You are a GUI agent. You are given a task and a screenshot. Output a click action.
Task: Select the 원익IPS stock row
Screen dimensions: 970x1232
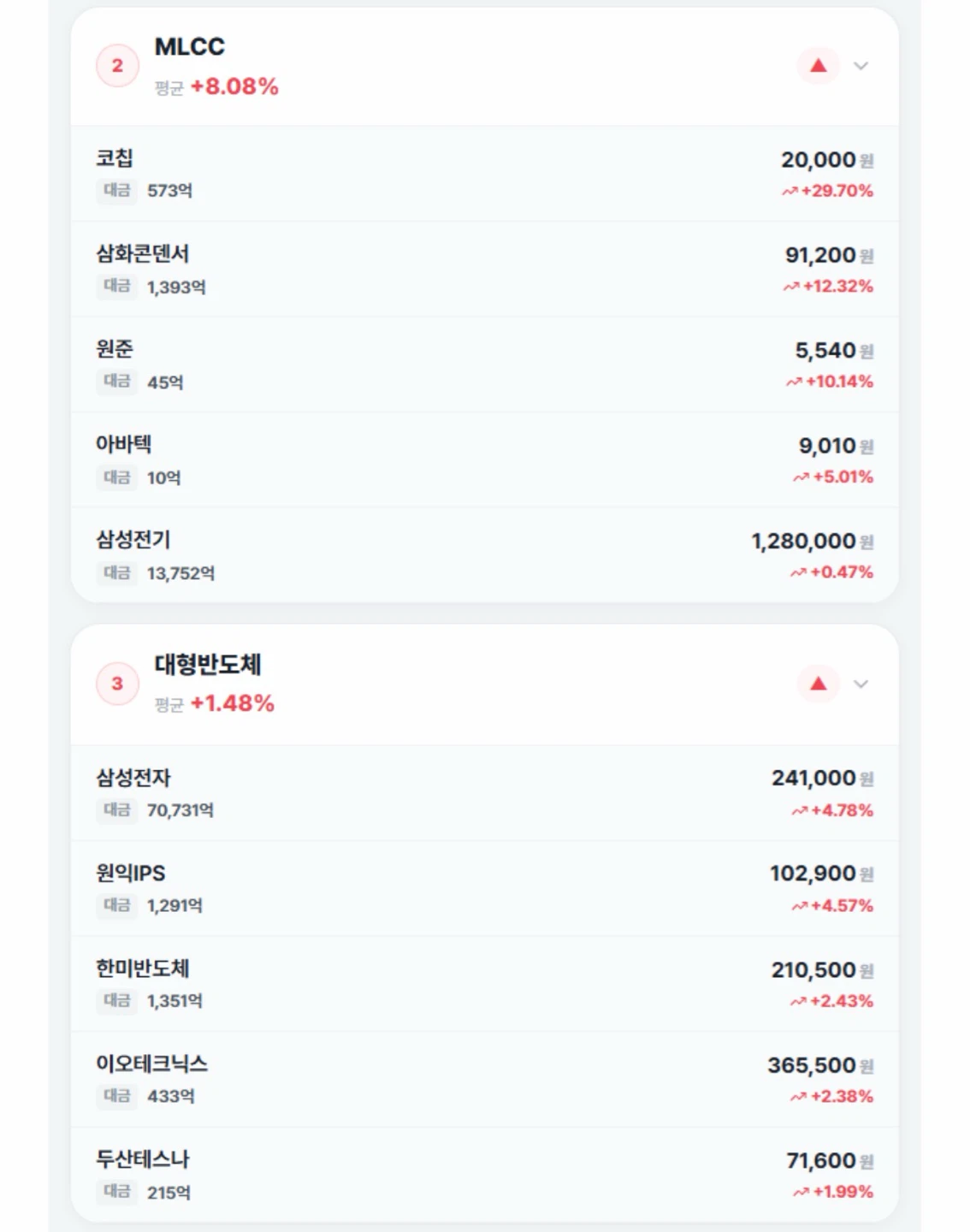(x=484, y=888)
